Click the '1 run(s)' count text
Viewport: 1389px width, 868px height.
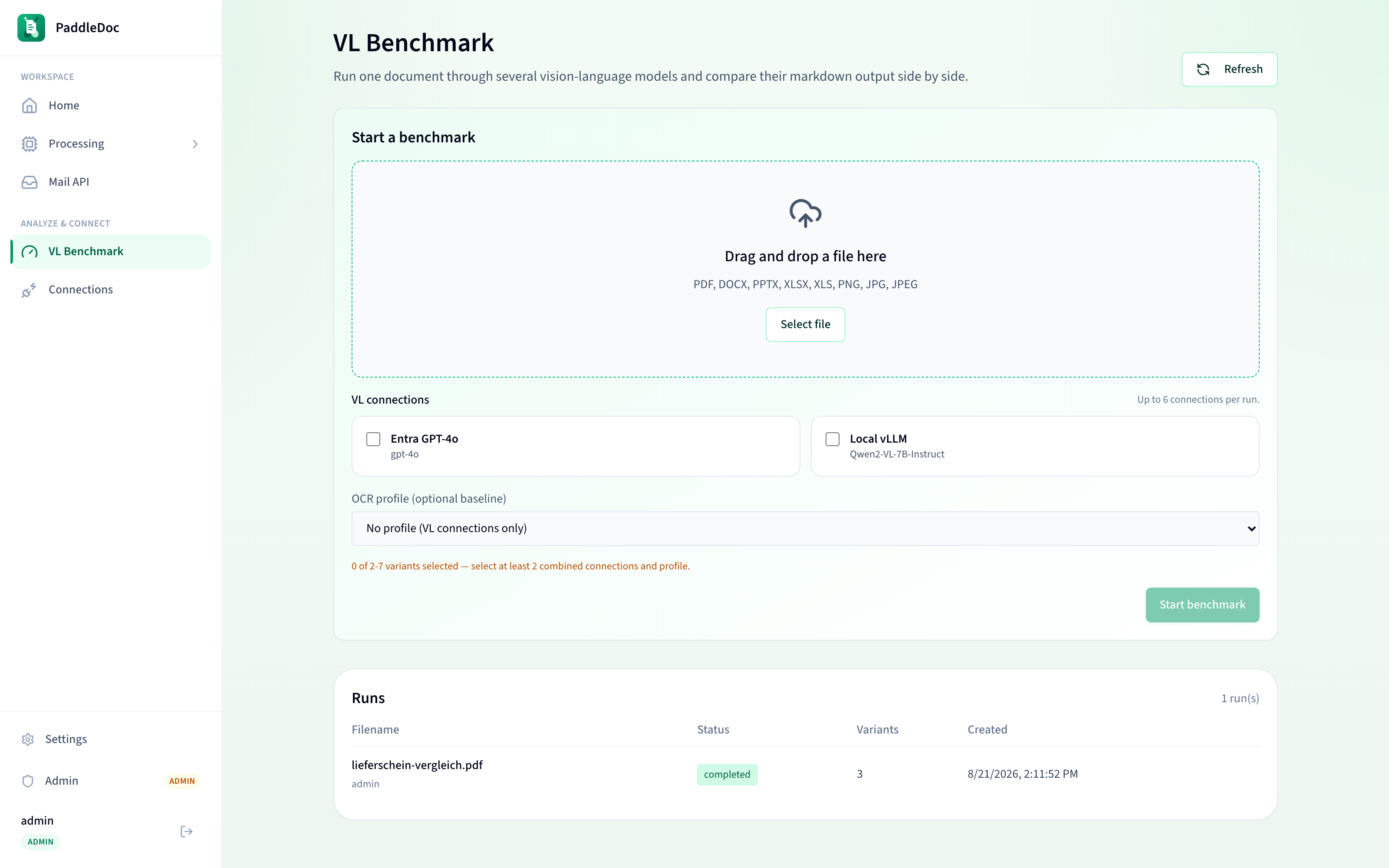(1240, 699)
